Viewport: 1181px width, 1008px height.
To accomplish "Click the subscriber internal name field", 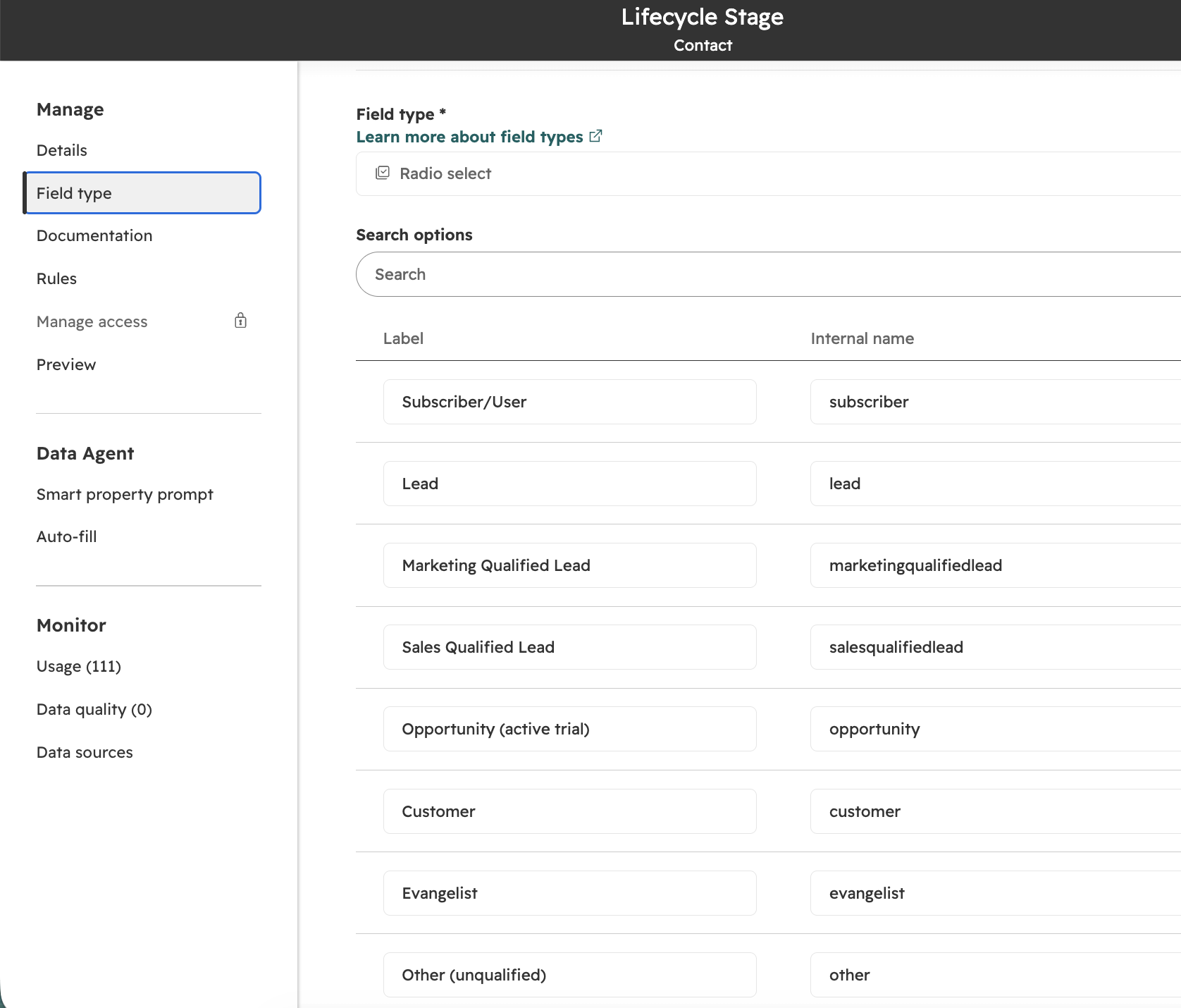I will coord(996,402).
